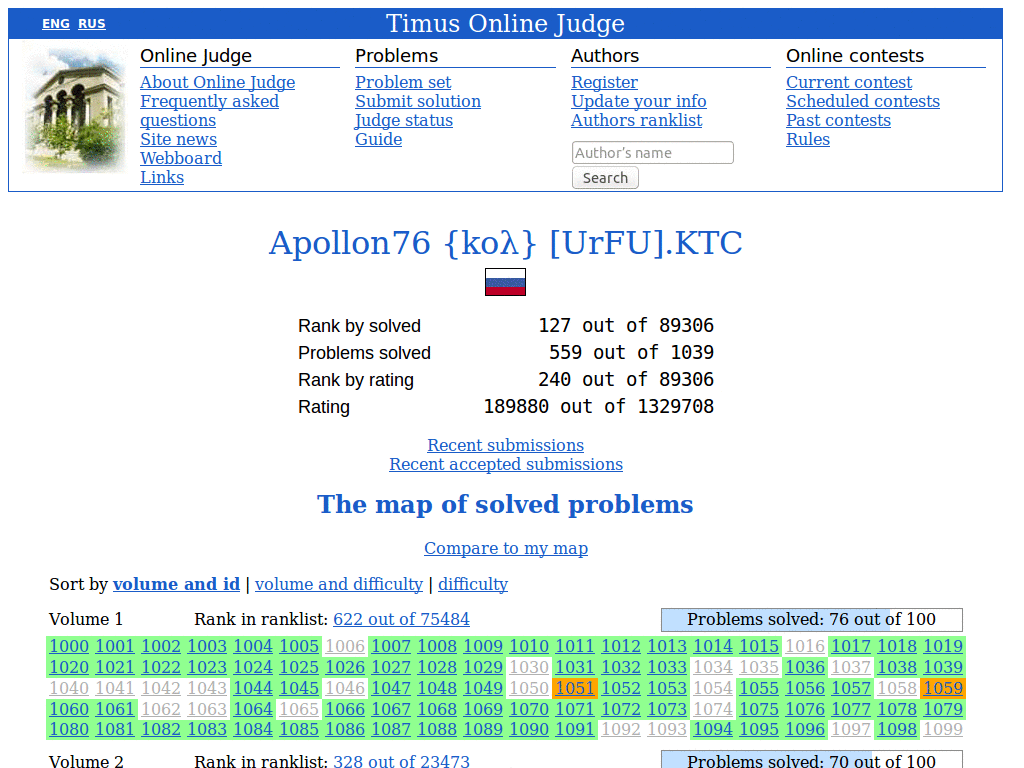Viewport: 1024px width, 768px height.
Task: Sort problems by difficulty only
Action: click(x=473, y=584)
